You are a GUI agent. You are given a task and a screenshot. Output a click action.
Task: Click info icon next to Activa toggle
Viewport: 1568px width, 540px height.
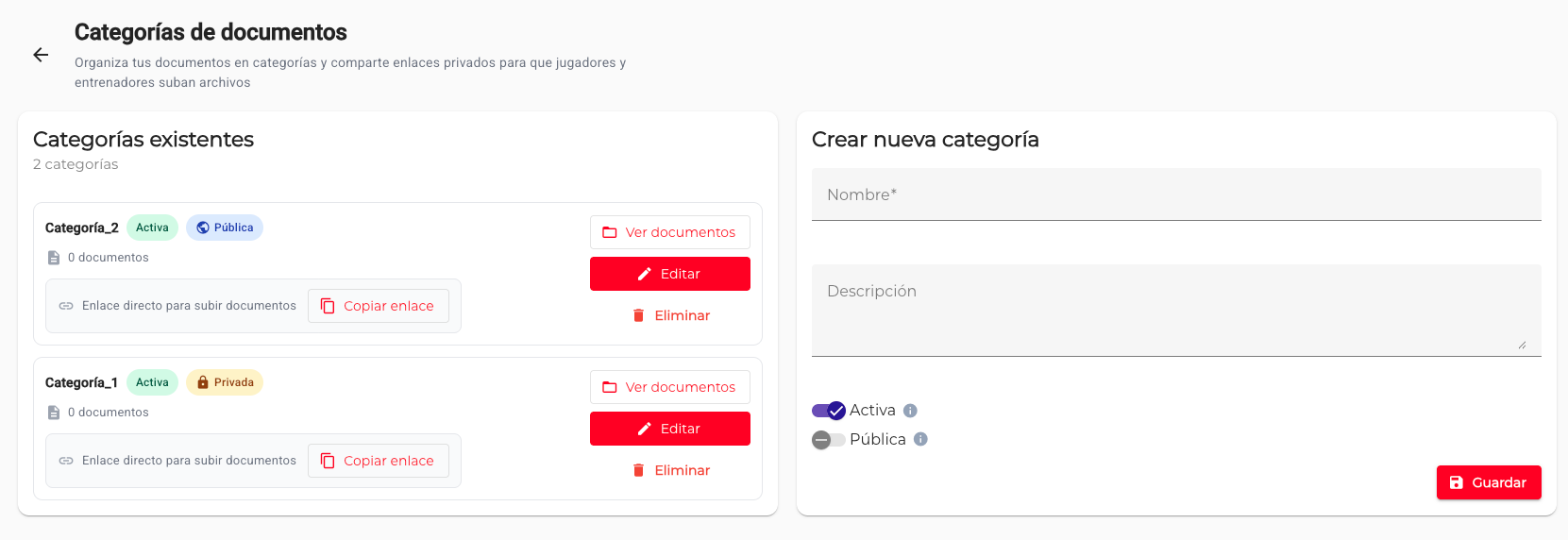pos(910,411)
